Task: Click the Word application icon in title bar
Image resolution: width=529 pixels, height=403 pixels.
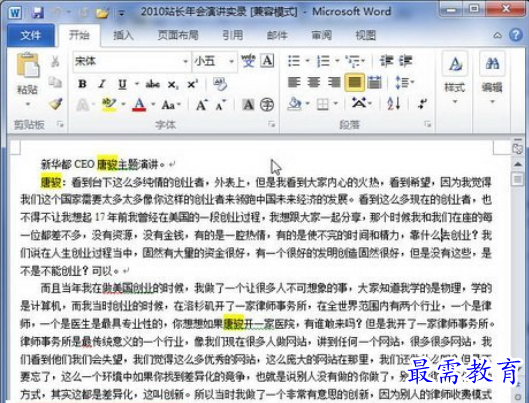Action: [x=16, y=13]
